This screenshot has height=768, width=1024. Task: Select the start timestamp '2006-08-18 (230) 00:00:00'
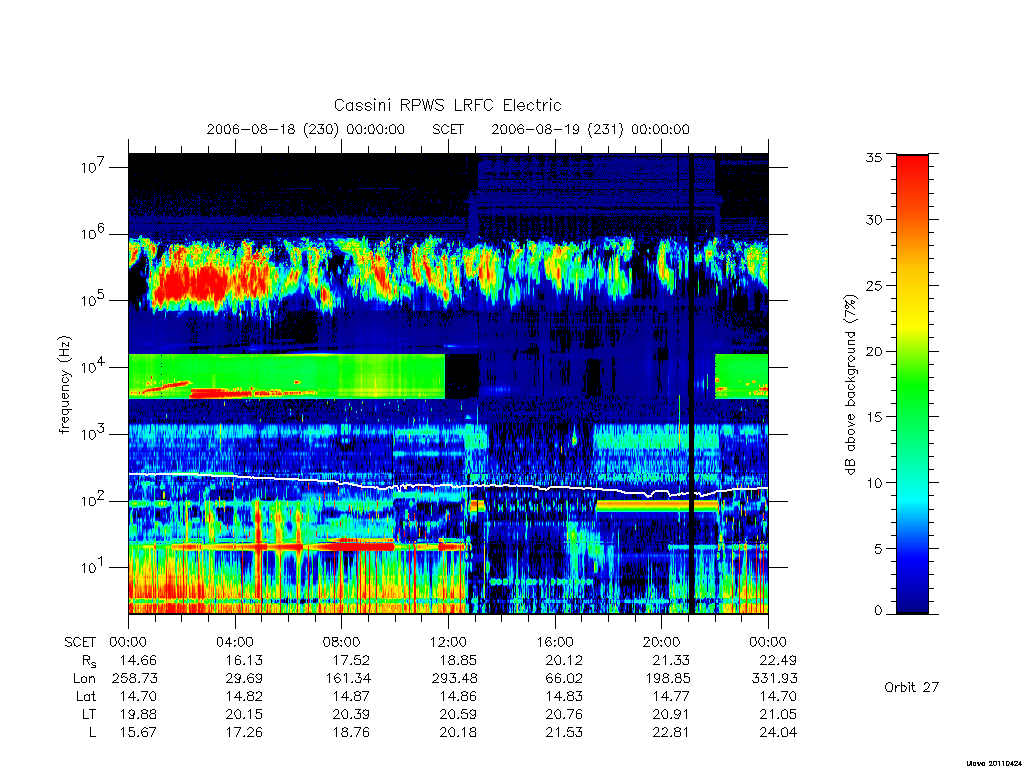(x=306, y=129)
